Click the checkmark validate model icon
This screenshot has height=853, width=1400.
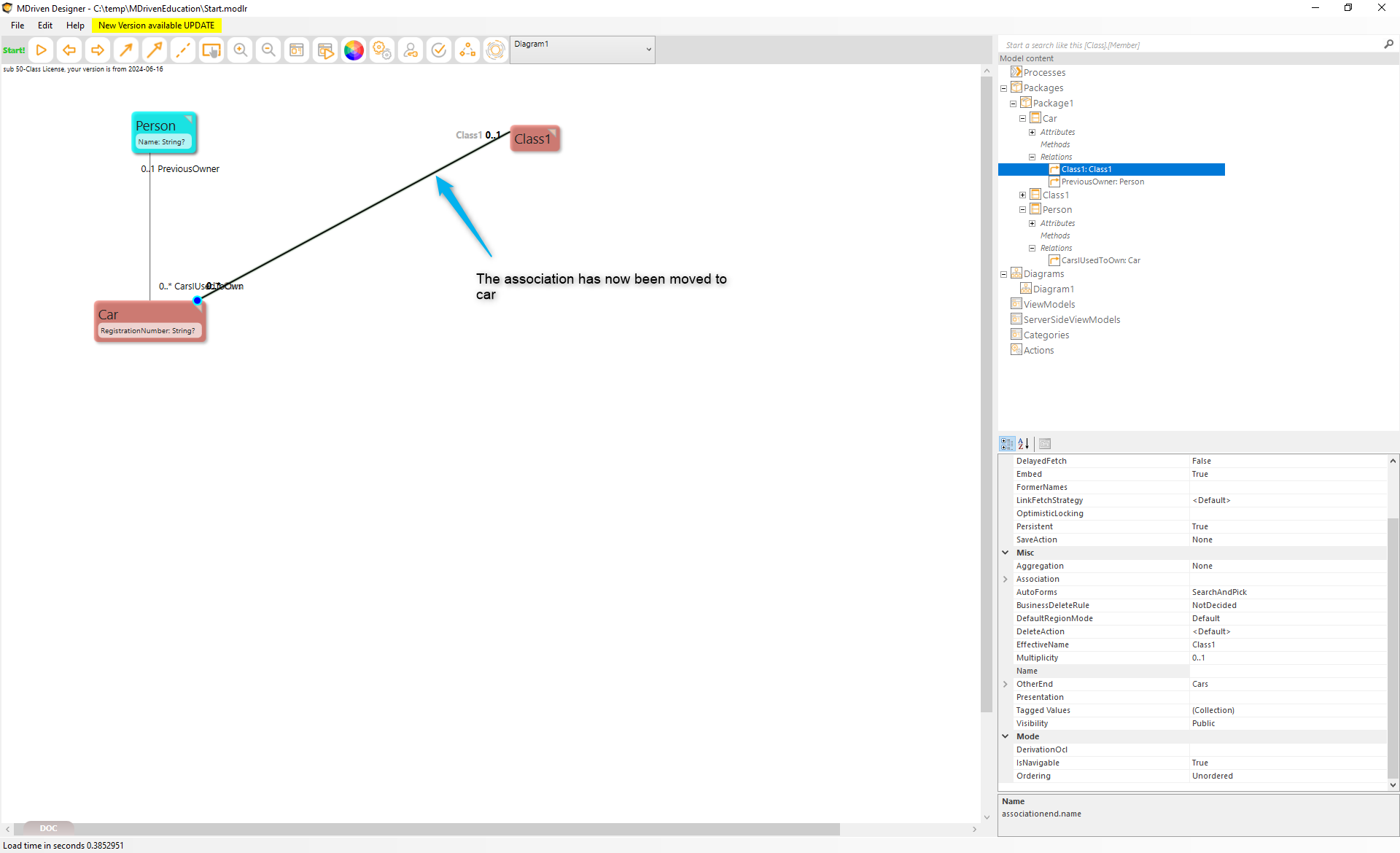439,50
